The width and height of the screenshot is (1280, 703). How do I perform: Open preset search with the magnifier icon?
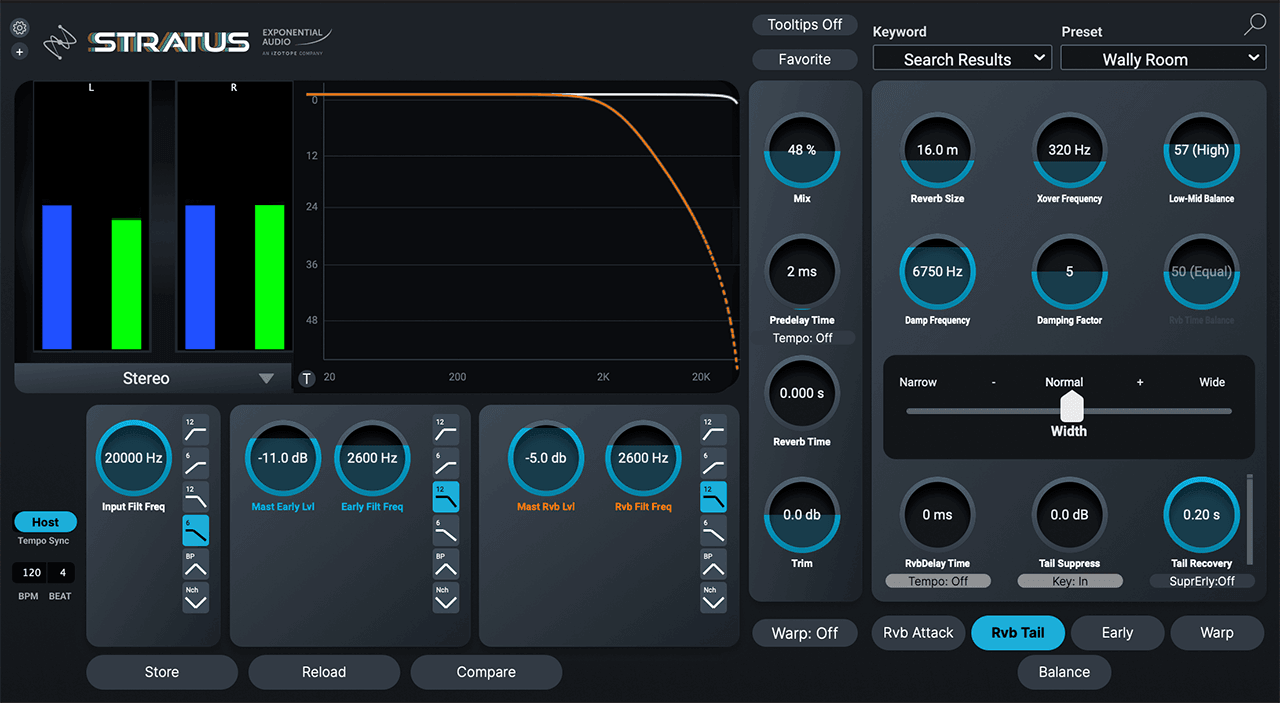pyautogui.click(x=1254, y=27)
